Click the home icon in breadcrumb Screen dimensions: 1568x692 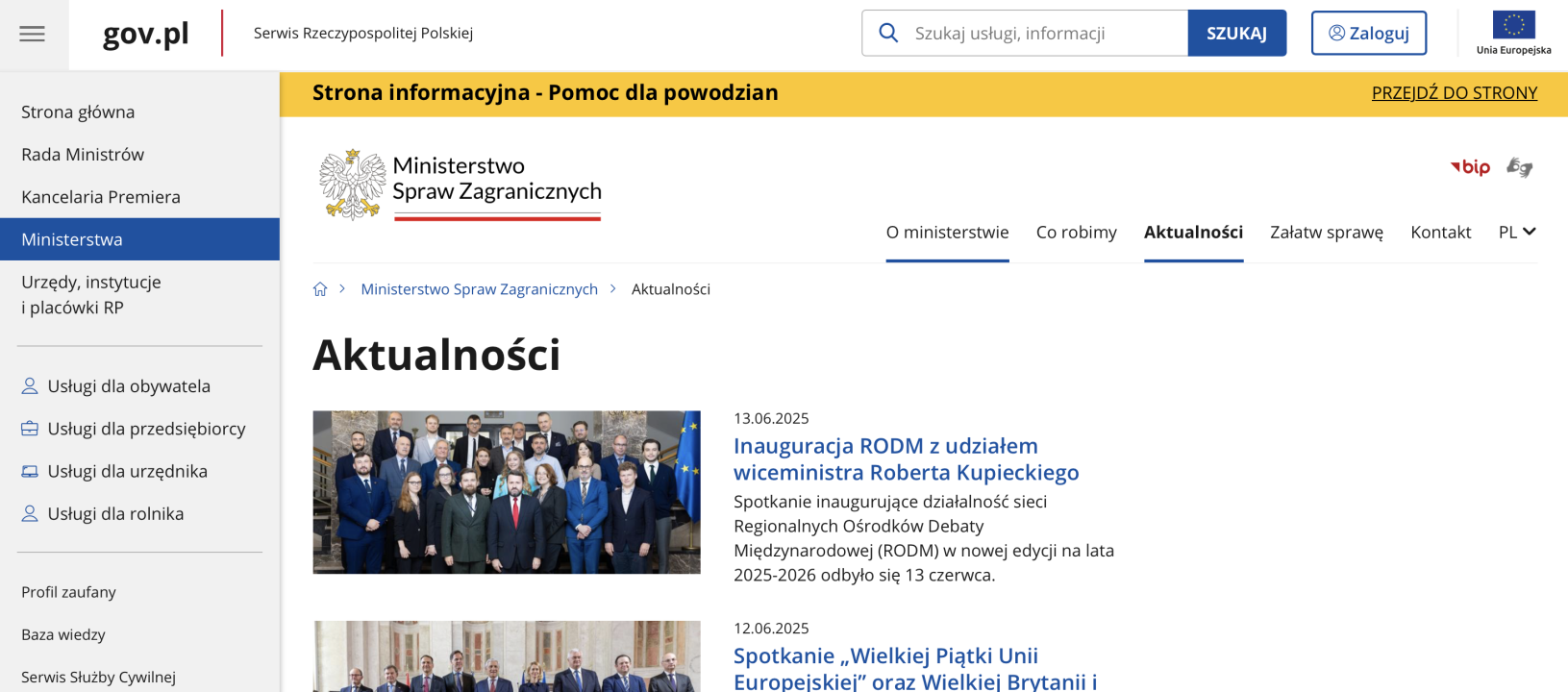320,289
